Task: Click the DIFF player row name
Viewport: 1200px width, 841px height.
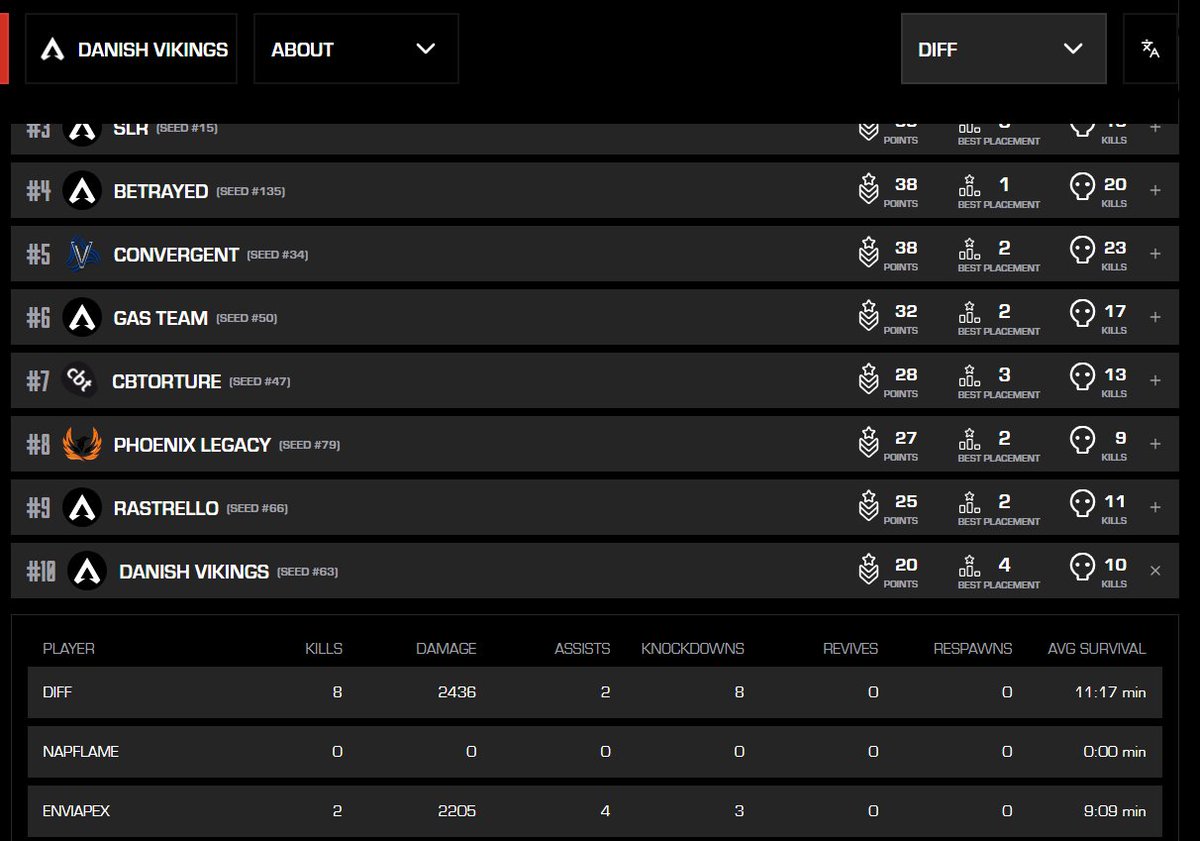Action: 58,692
